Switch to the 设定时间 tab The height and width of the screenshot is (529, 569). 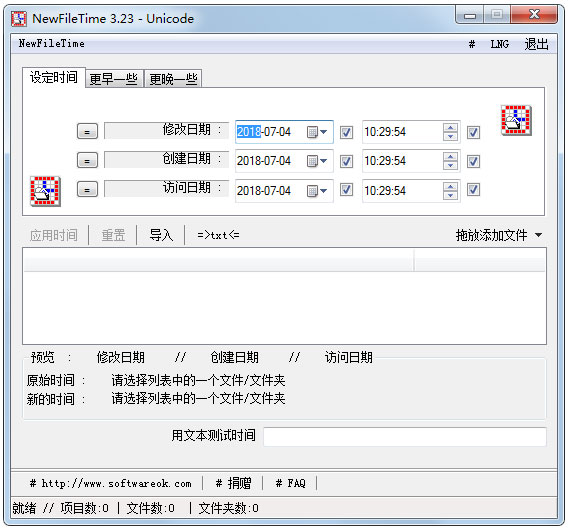click(54, 77)
